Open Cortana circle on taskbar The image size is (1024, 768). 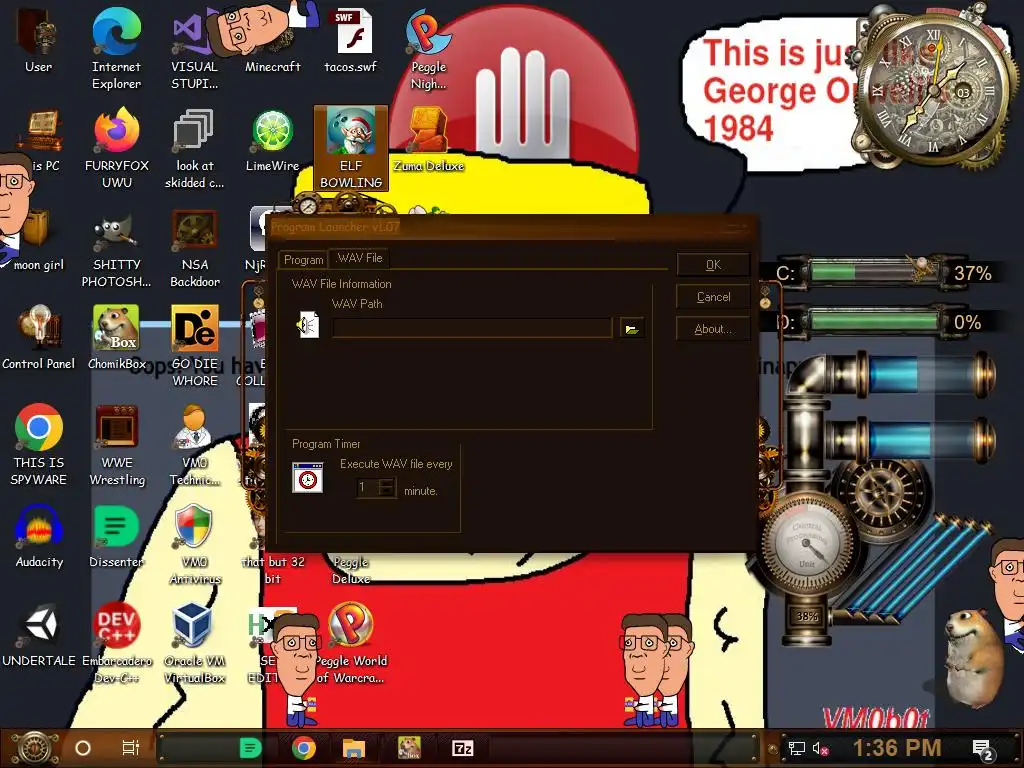coord(83,748)
